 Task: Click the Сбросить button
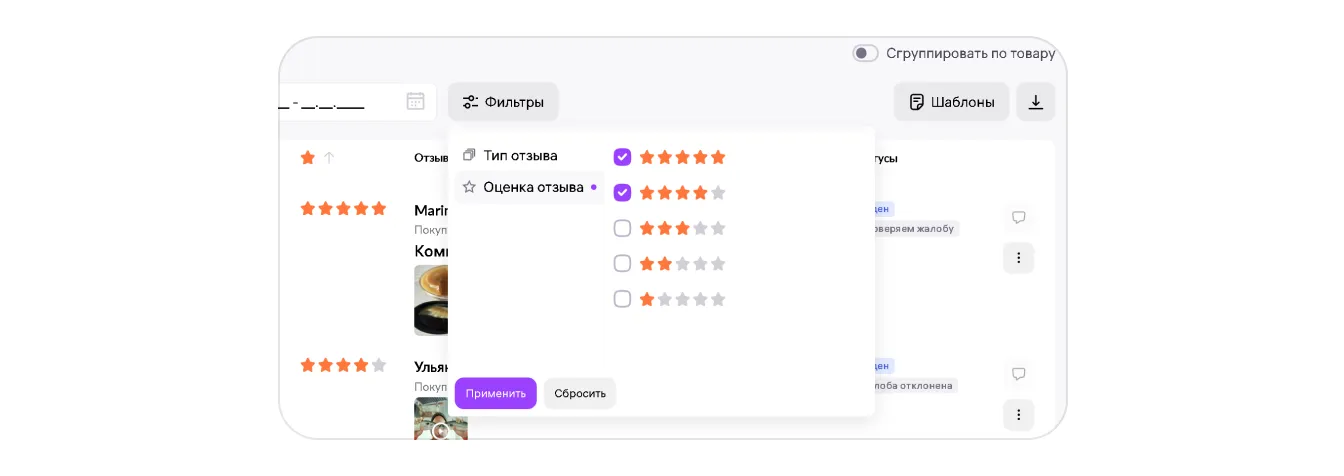(580, 393)
